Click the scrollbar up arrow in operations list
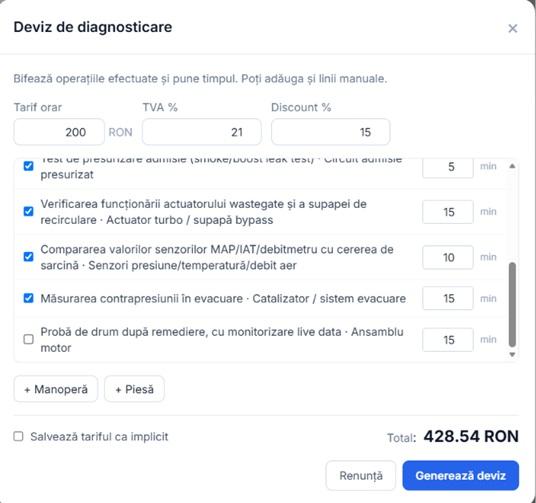The height and width of the screenshot is (503, 536). pos(512,166)
